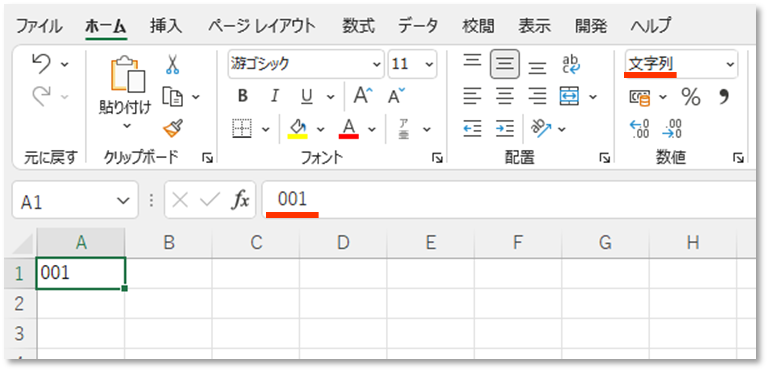Open fill color palette dropdown arrow
The height and width of the screenshot is (372, 769).
(321, 129)
